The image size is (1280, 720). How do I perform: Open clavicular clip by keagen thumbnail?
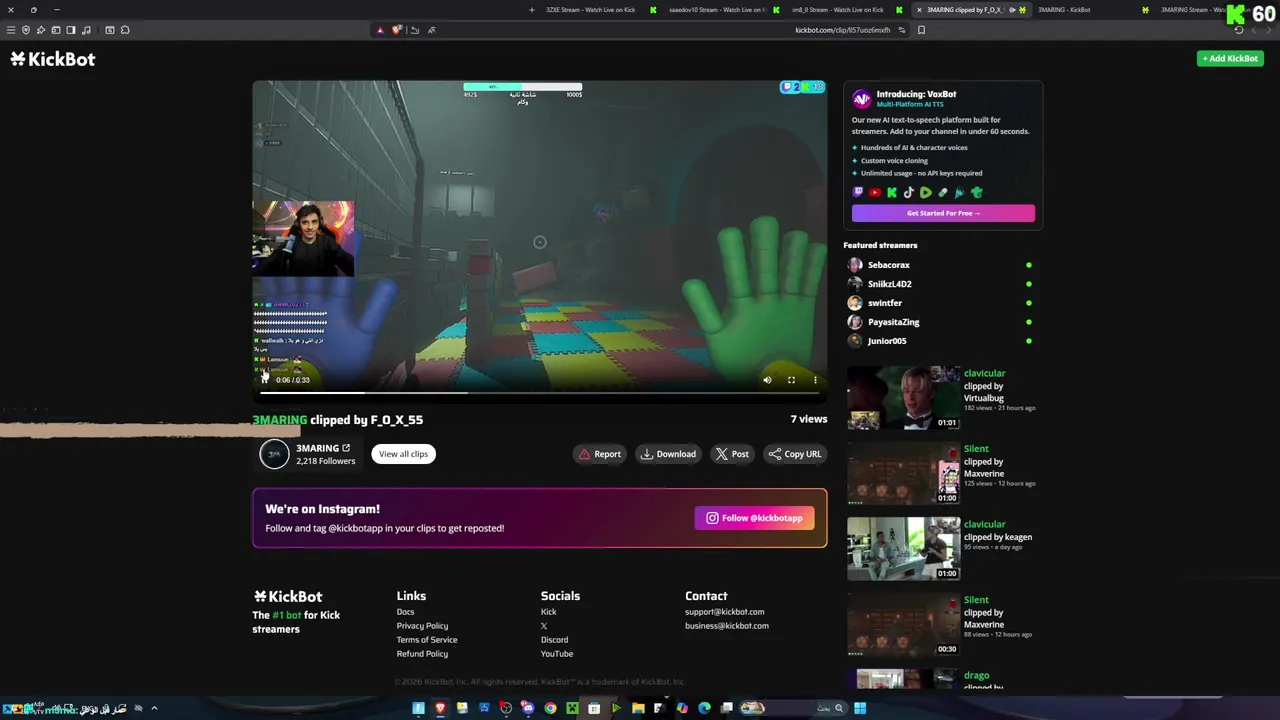pyautogui.click(x=903, y=548)
